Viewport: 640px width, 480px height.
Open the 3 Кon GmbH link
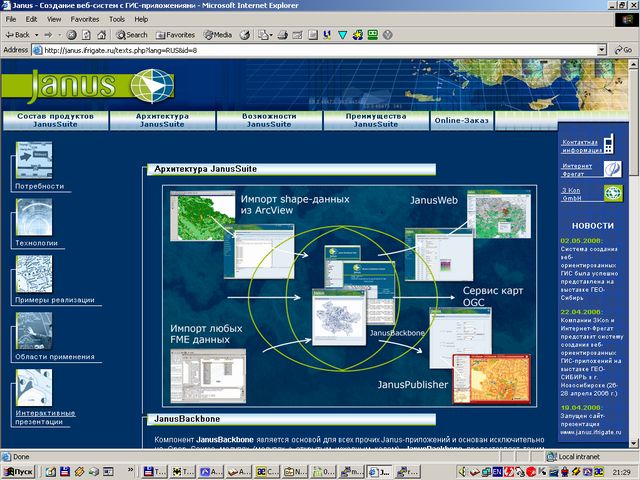pyautogui.click(x=571, y=194)
